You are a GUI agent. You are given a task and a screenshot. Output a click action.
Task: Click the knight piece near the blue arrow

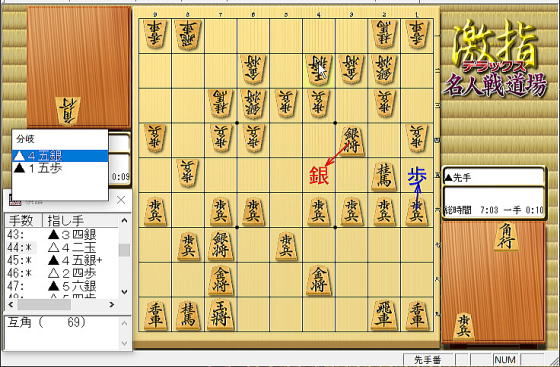384,176
